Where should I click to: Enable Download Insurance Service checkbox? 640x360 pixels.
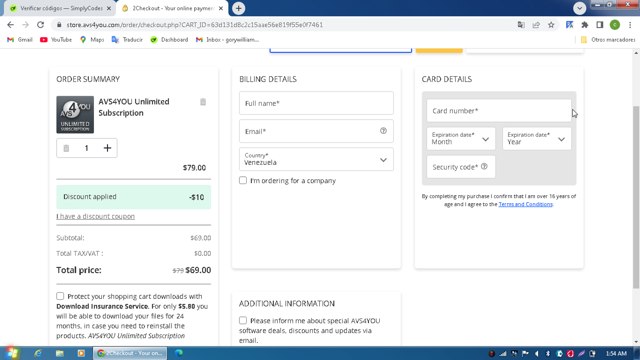click(x=60, y=296)
